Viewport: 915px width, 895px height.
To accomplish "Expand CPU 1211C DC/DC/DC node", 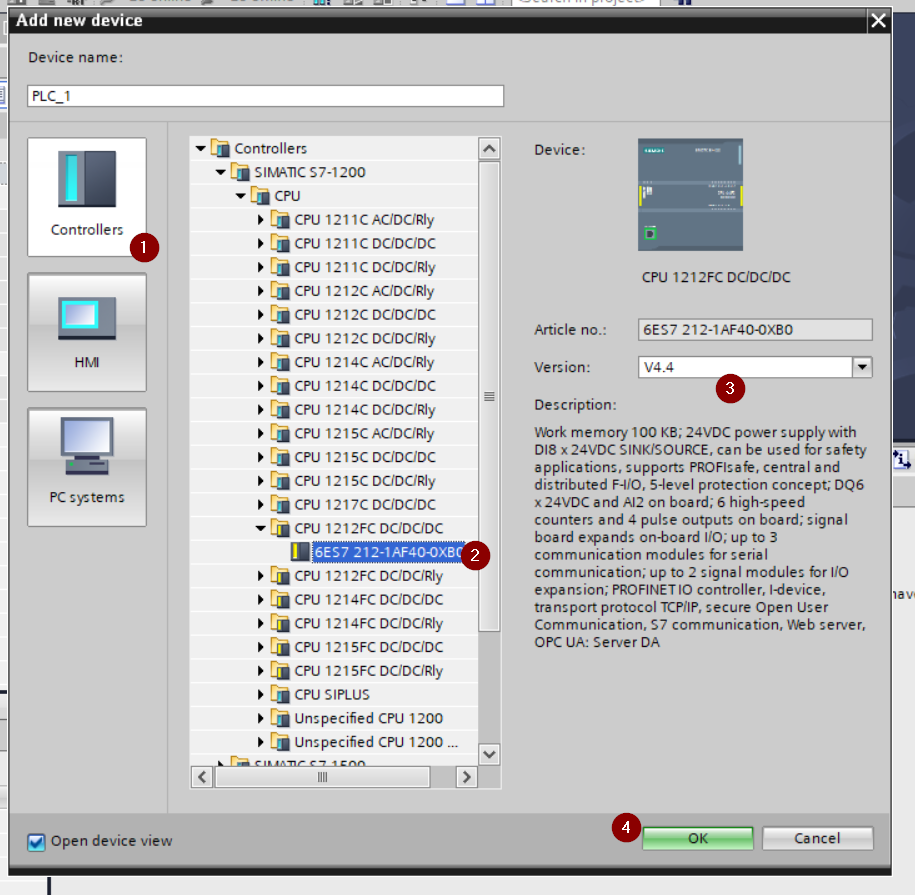I will click(261, 244).
